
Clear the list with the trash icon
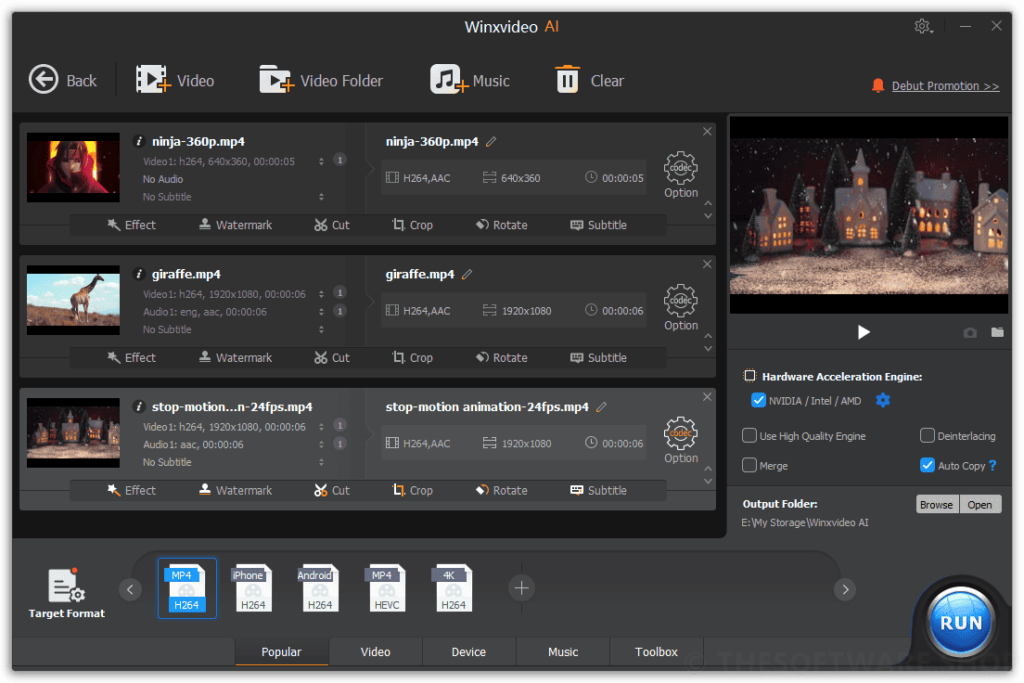(567, 80)
